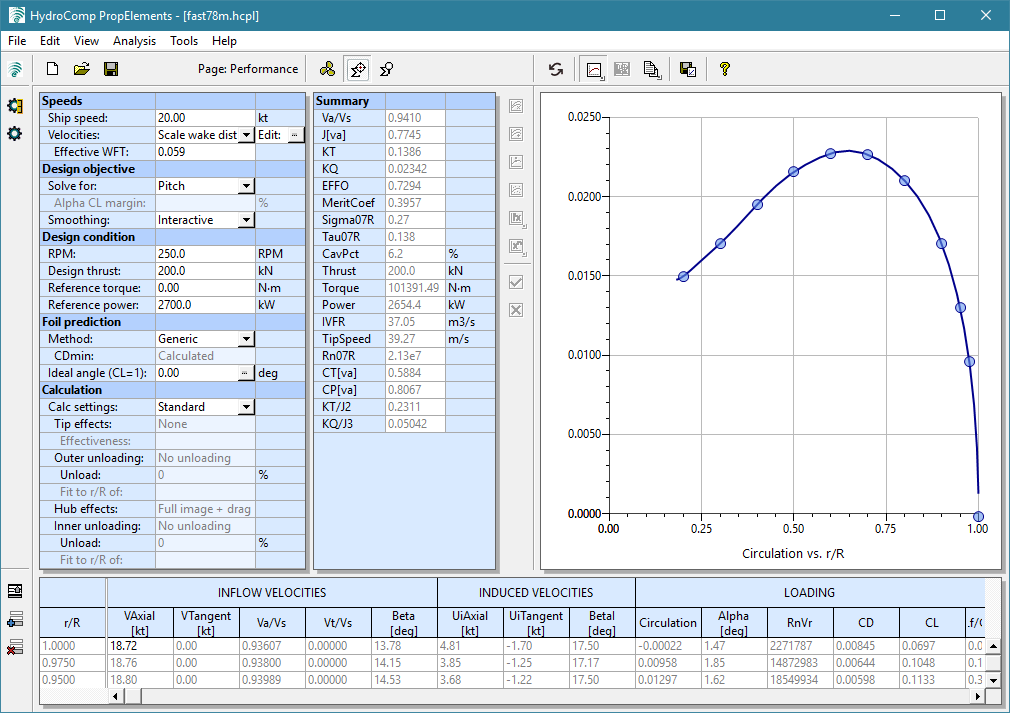This screenshot has height=713, width=1010.
Task: Click the X cancel icon below the checkmark
Action: [515, 310]
